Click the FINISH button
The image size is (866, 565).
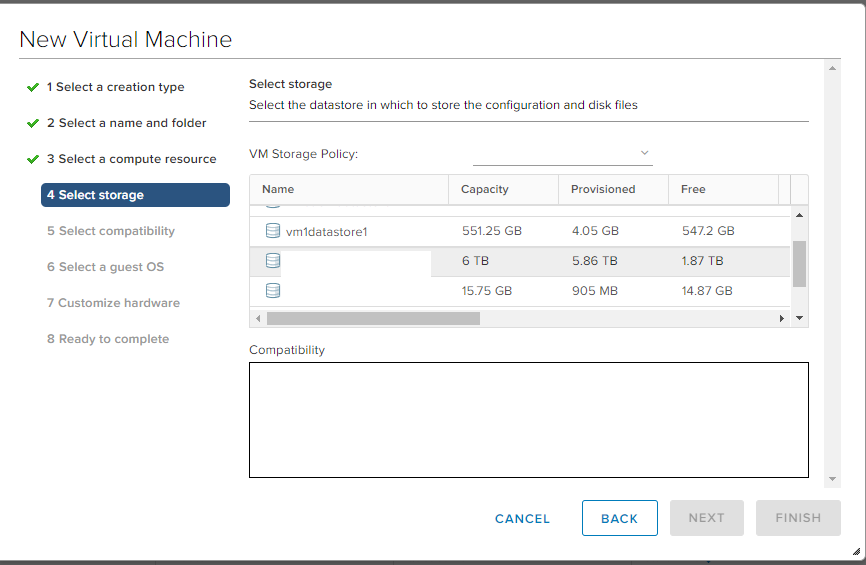tap(798, 518)
